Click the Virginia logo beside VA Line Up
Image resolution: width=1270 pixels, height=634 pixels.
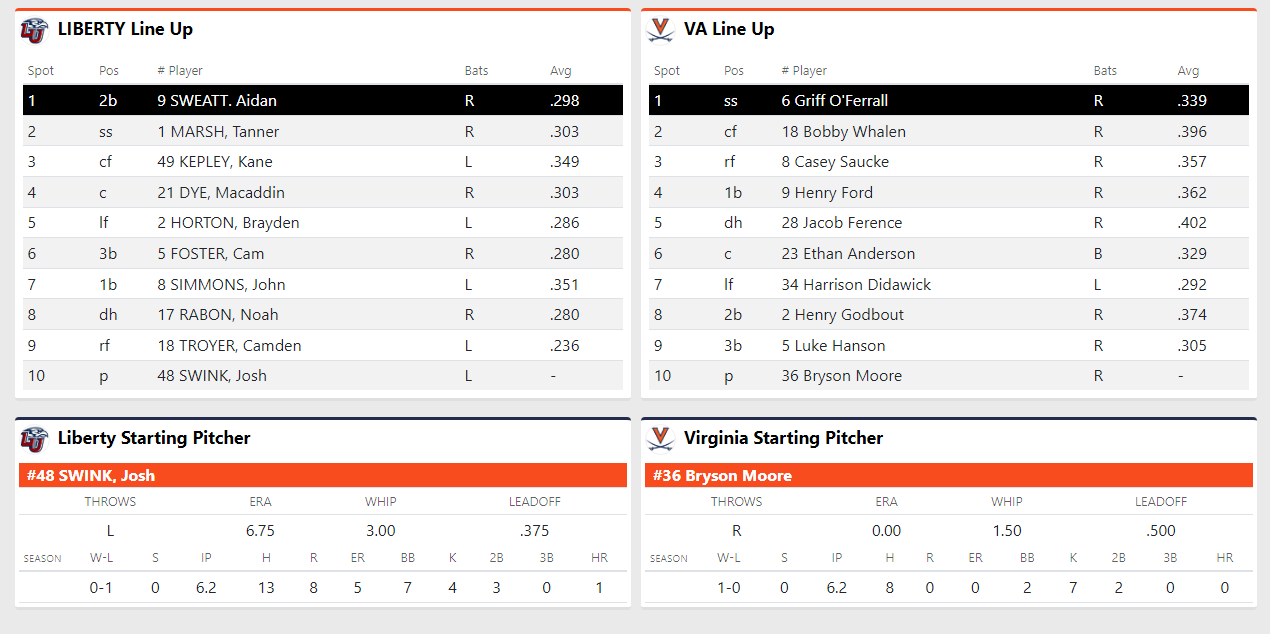coord(660,30)
